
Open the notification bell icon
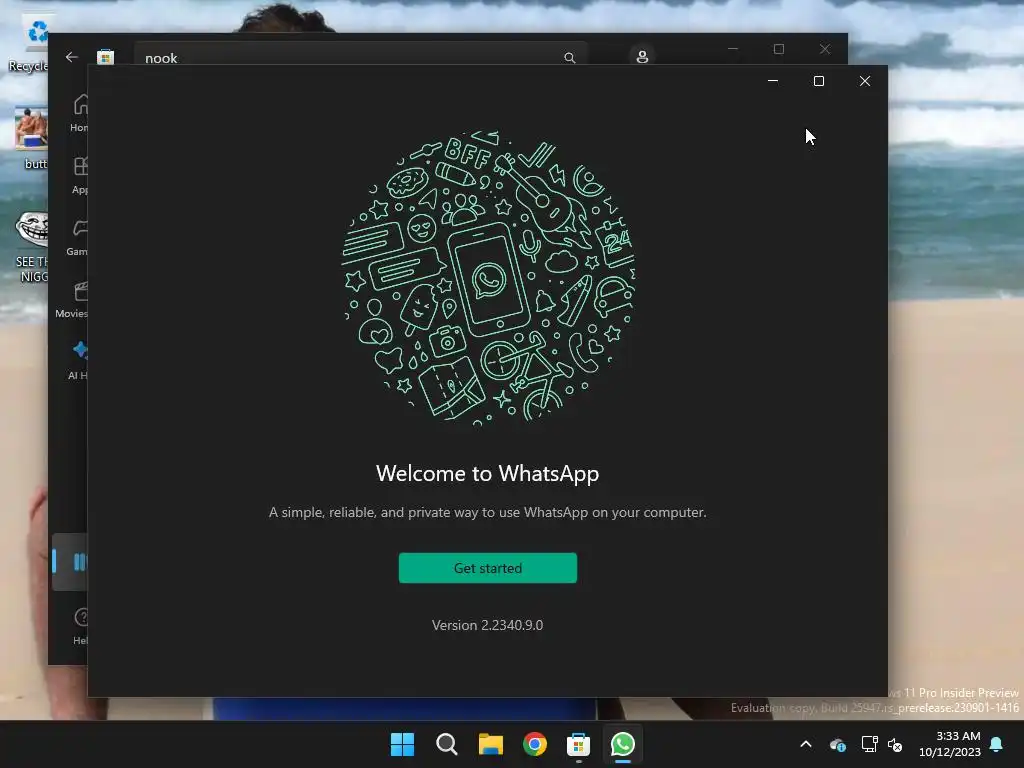pos(997,744)
